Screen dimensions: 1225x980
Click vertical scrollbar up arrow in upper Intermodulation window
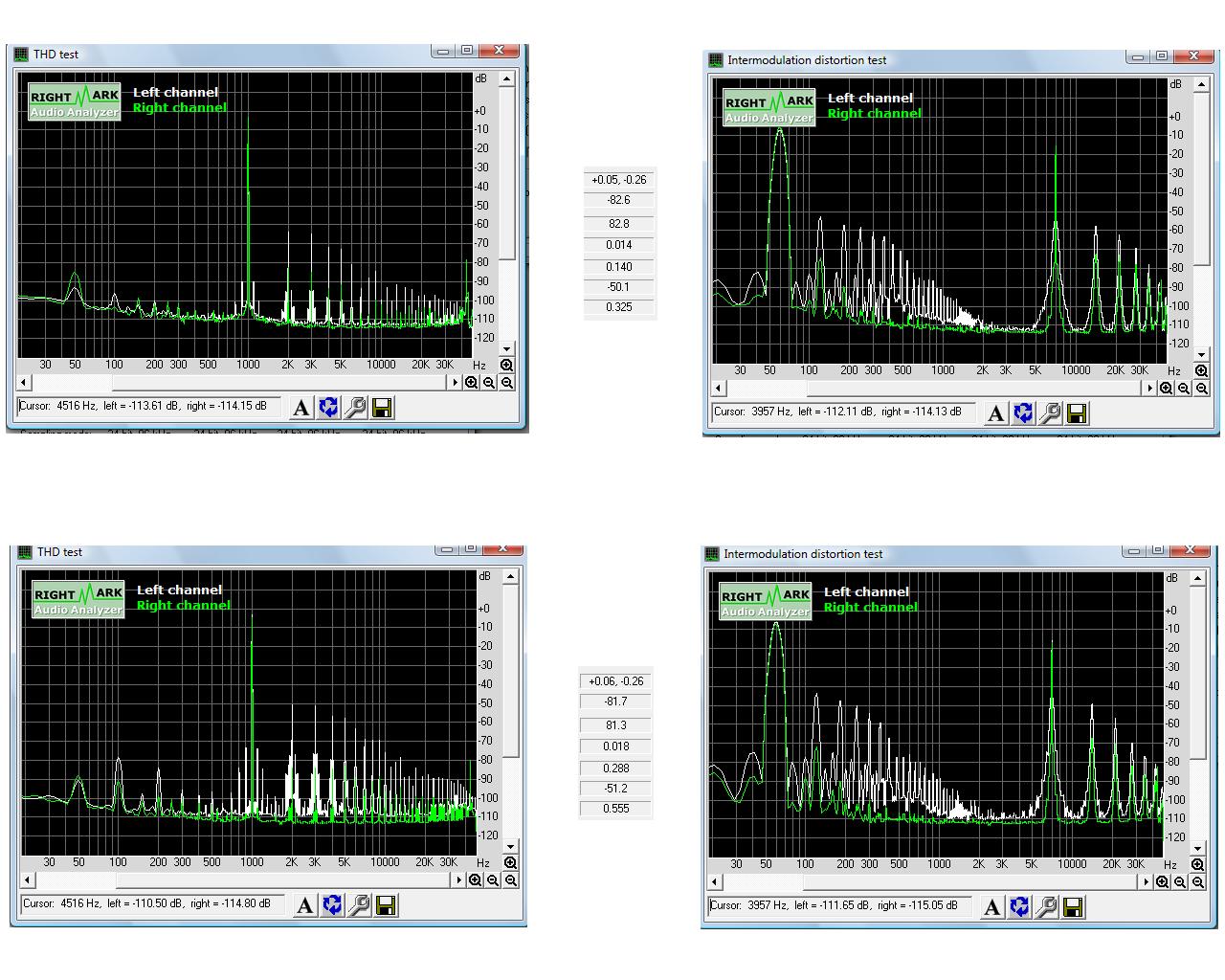pyautogui.click(x=1202, y=84)
